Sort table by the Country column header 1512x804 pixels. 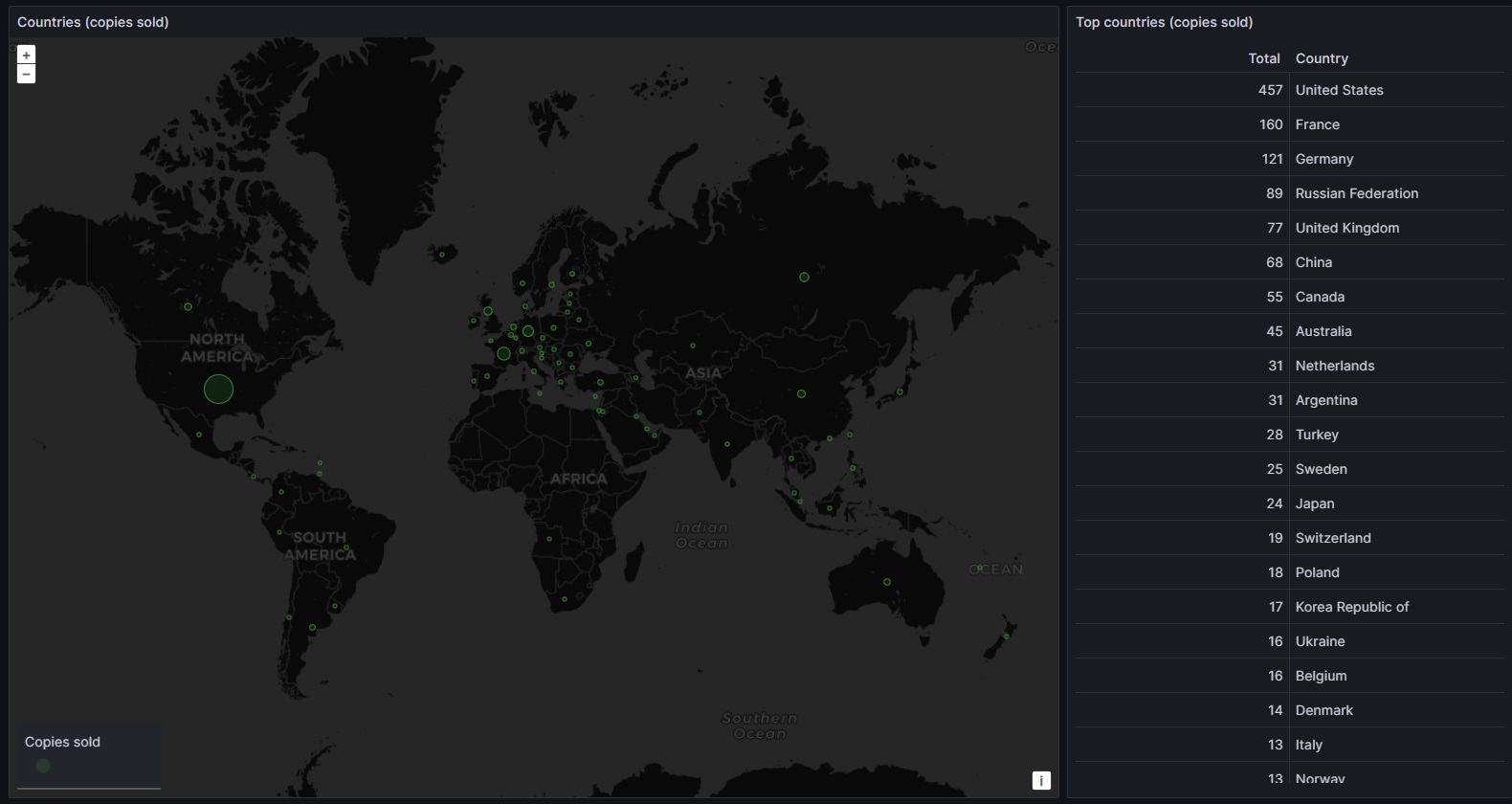coord(1322,58)
